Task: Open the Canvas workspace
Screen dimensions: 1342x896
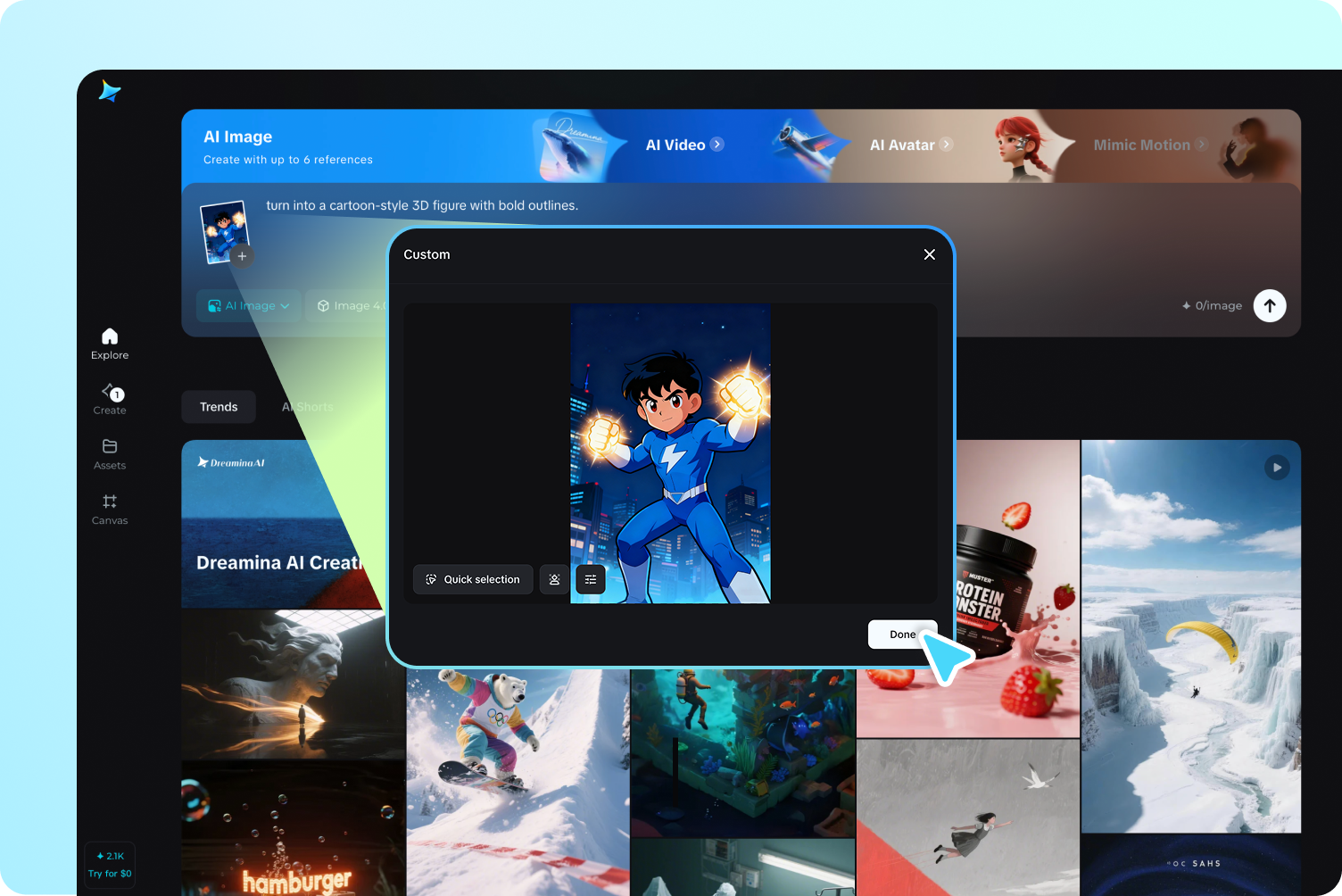Action: pyautogui.click(x=110, y=509)
